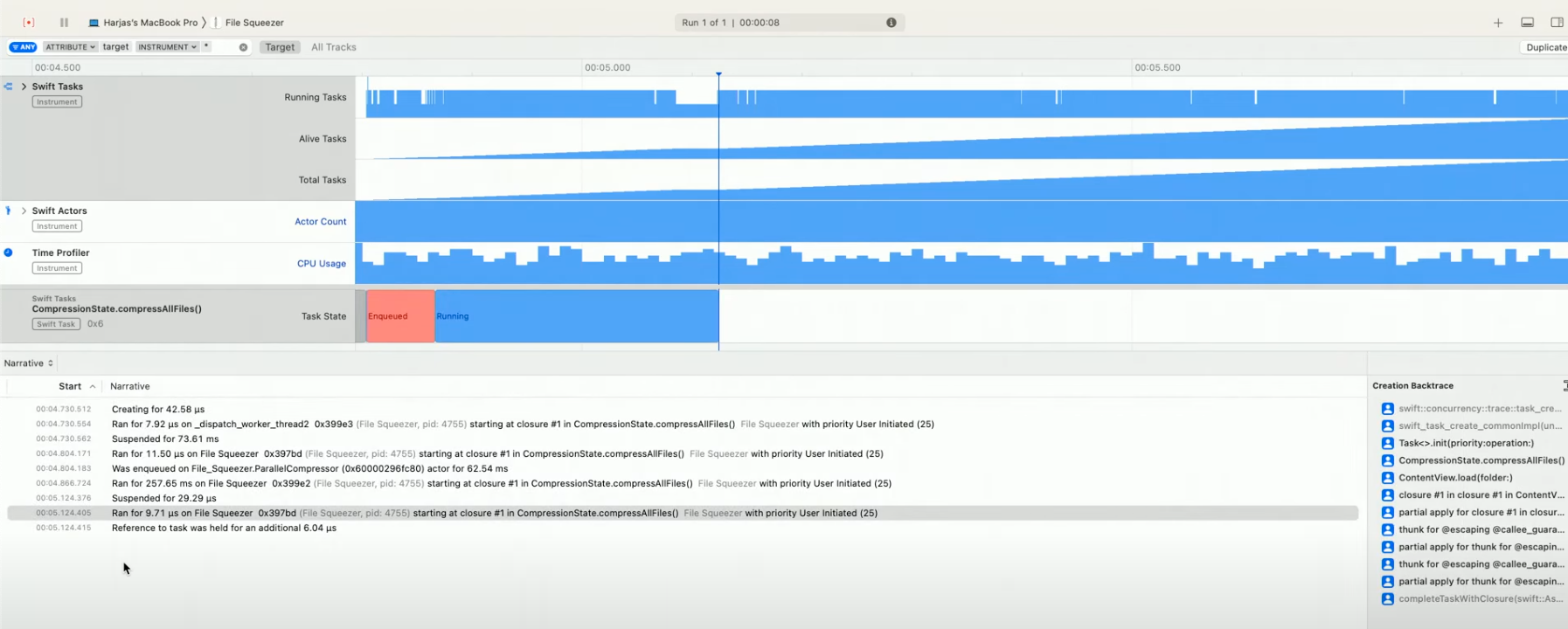Toggle the bottom detail pane icon
Screen dimensions: 1568x629
(x=1527, y=23)
